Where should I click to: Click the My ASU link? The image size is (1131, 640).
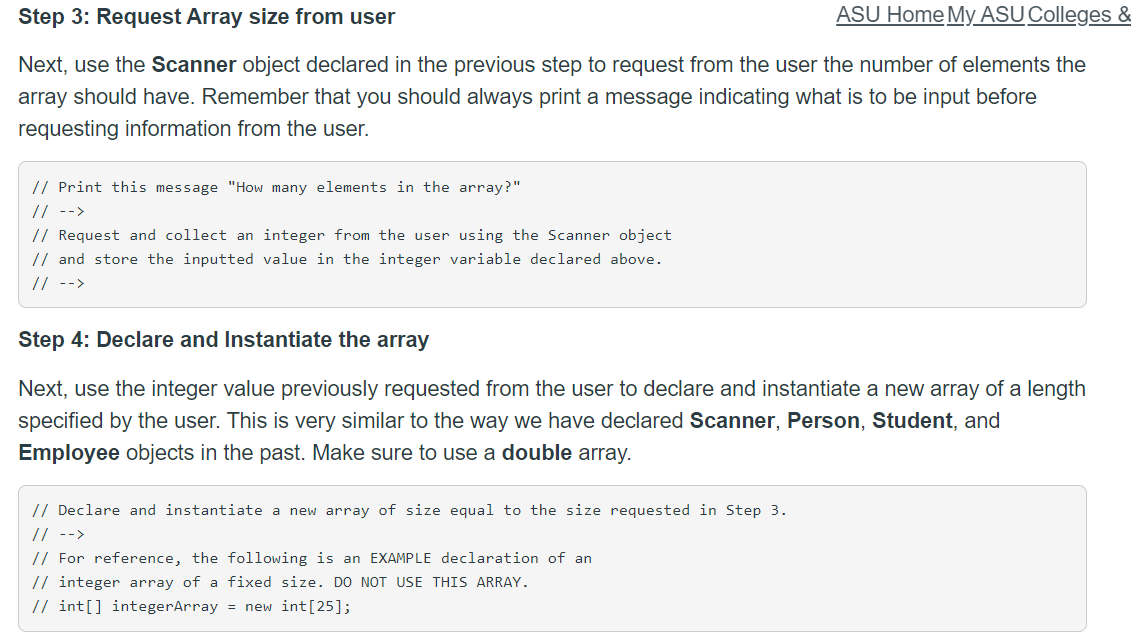[x=985, y=15]
